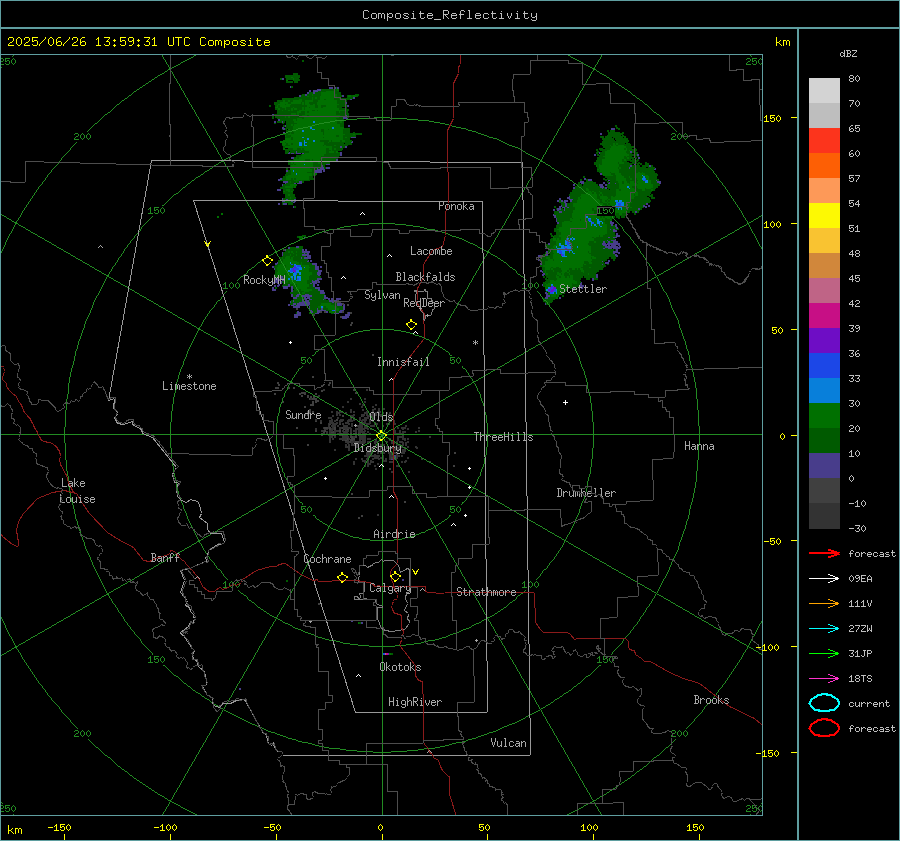This screenshot has height=841, width=900.
Task: Click yellow diamond marker near RockyMH
Action: [x=267, y=261]
